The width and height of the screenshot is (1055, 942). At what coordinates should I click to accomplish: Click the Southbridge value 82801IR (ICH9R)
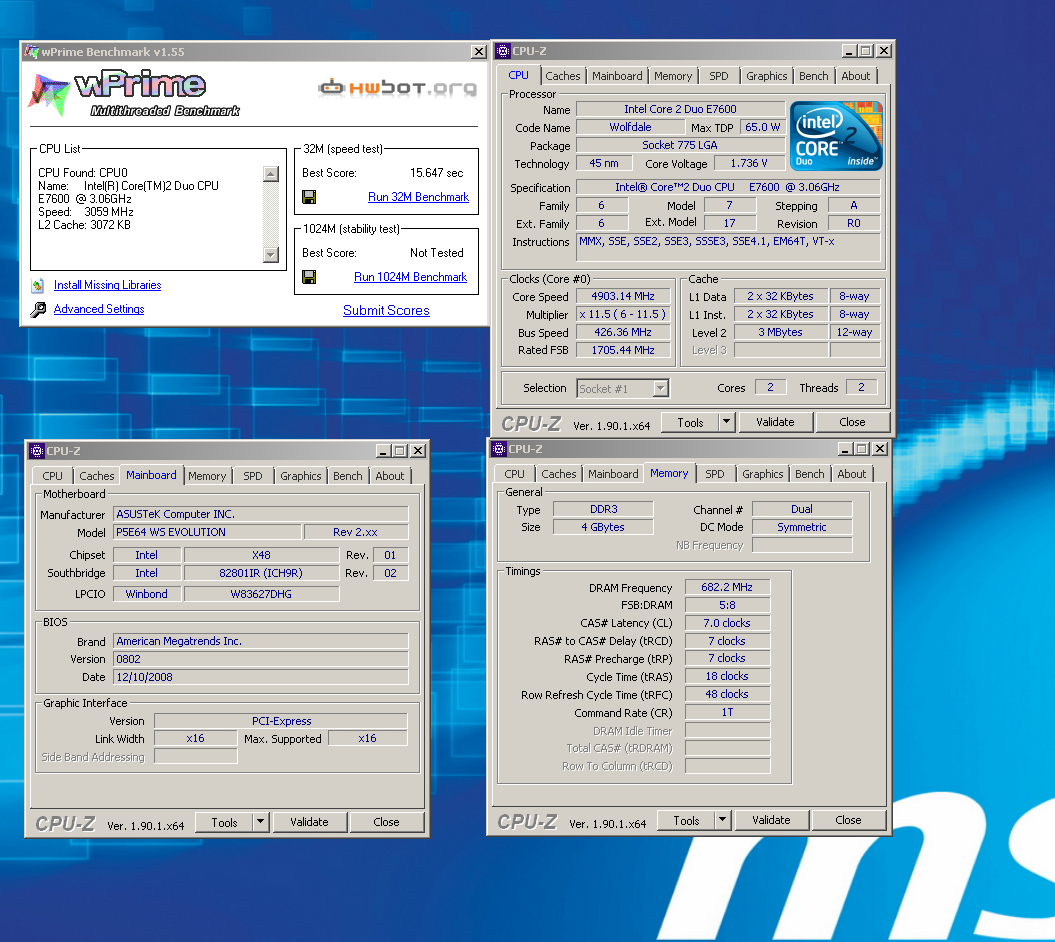tap(261, 573)
